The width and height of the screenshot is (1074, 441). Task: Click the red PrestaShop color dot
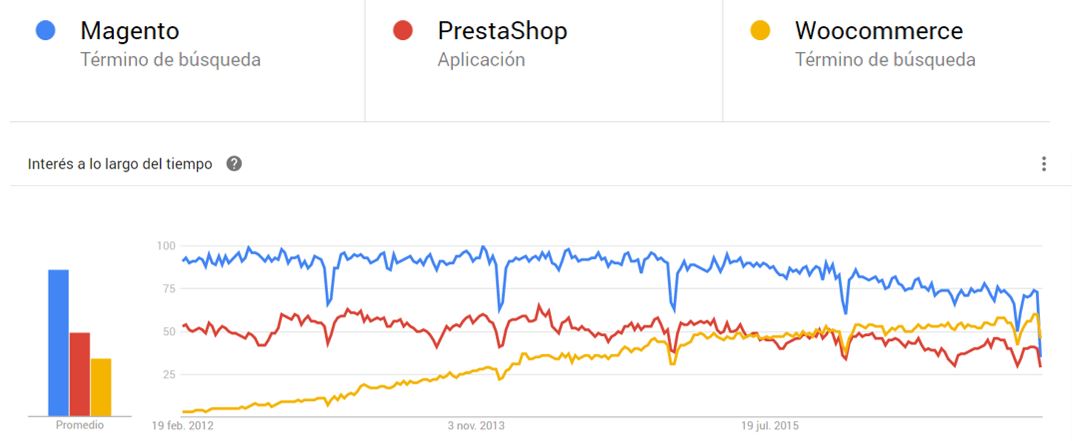403,30
